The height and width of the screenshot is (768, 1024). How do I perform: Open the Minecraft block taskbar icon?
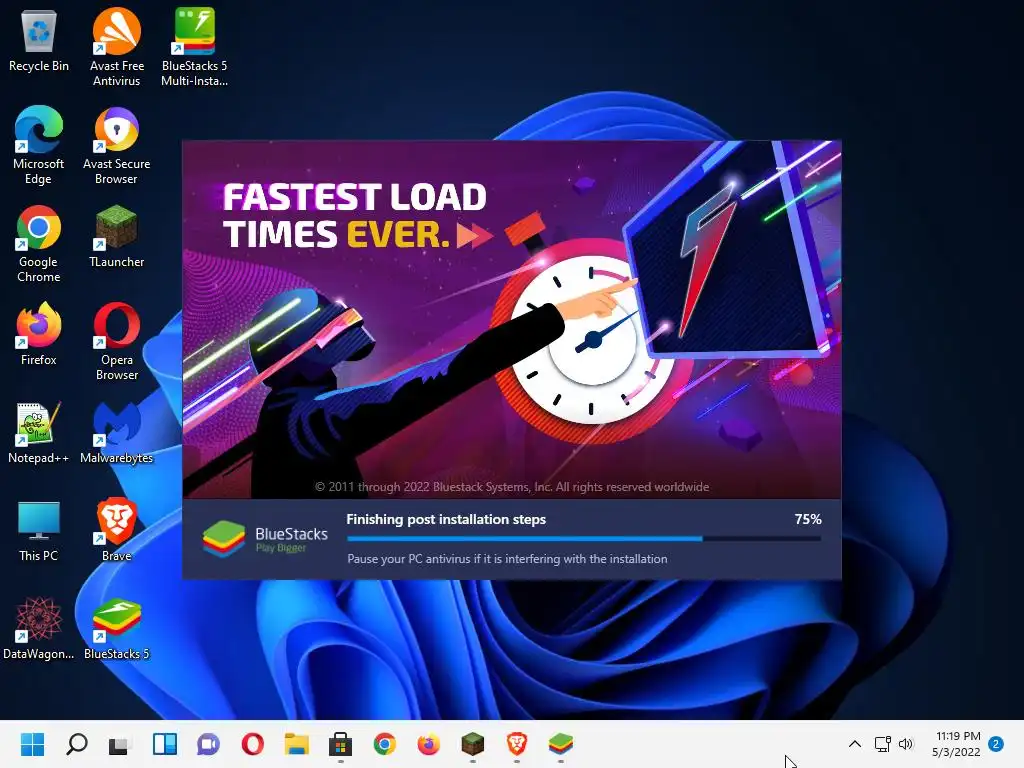tap(472, 744)
